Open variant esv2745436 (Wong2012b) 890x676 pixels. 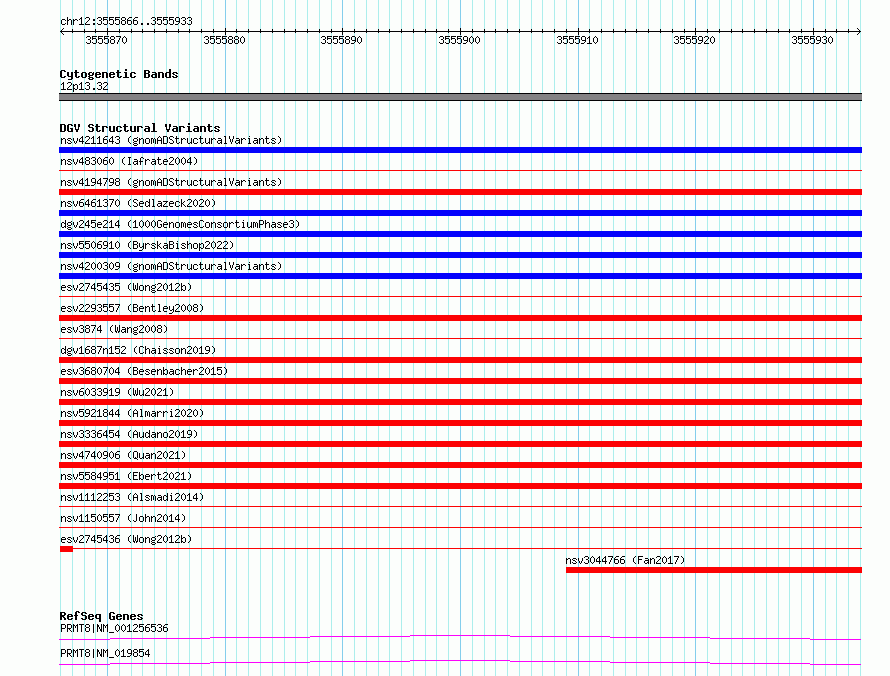[x=126, y=539]
